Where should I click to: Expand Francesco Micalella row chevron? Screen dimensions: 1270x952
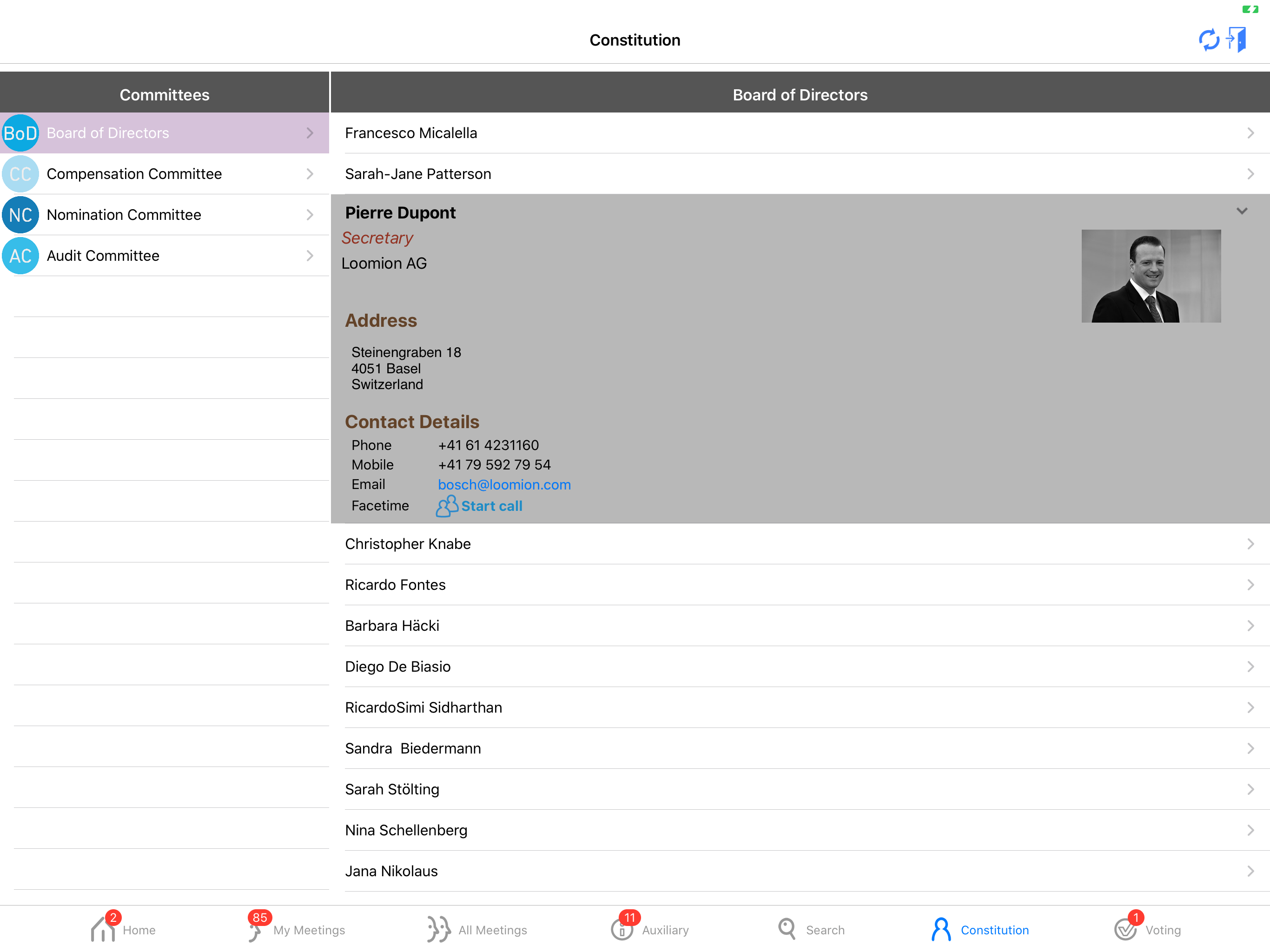[1250, 133]
